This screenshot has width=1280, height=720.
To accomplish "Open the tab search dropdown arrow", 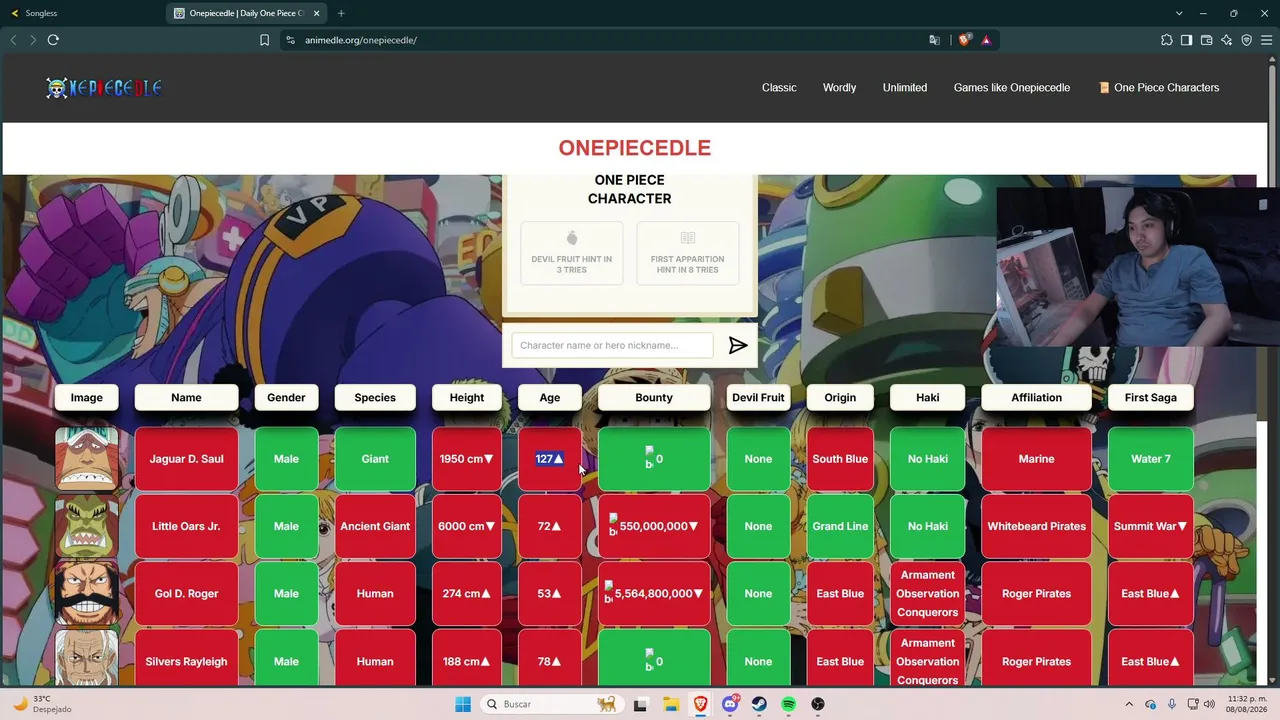I will coord(1180,13).
